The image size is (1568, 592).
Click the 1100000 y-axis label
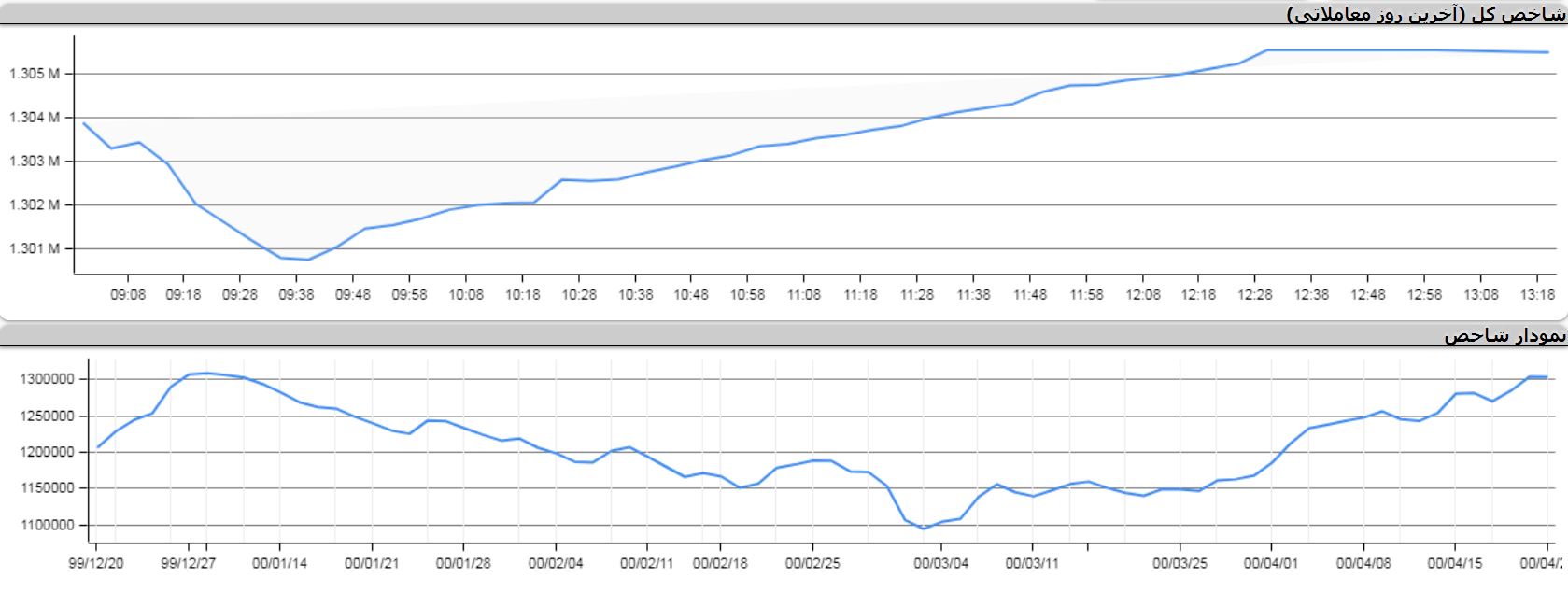pyautogui.click(x=48, y=525)
